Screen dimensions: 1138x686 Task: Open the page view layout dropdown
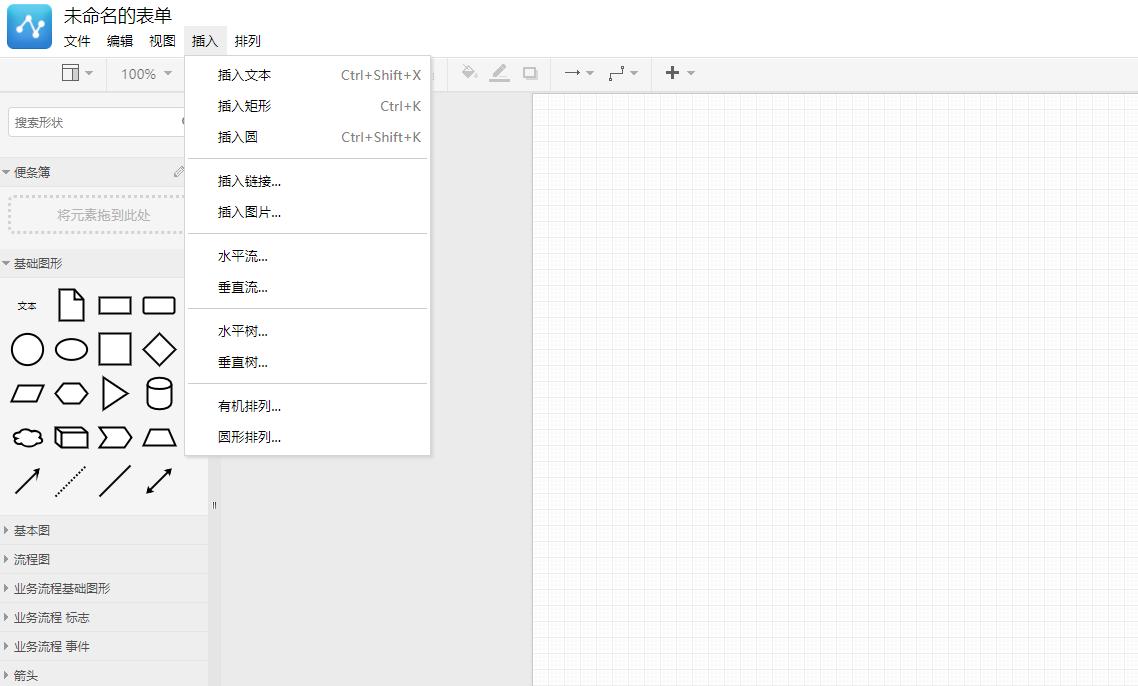tap(77, 73)
